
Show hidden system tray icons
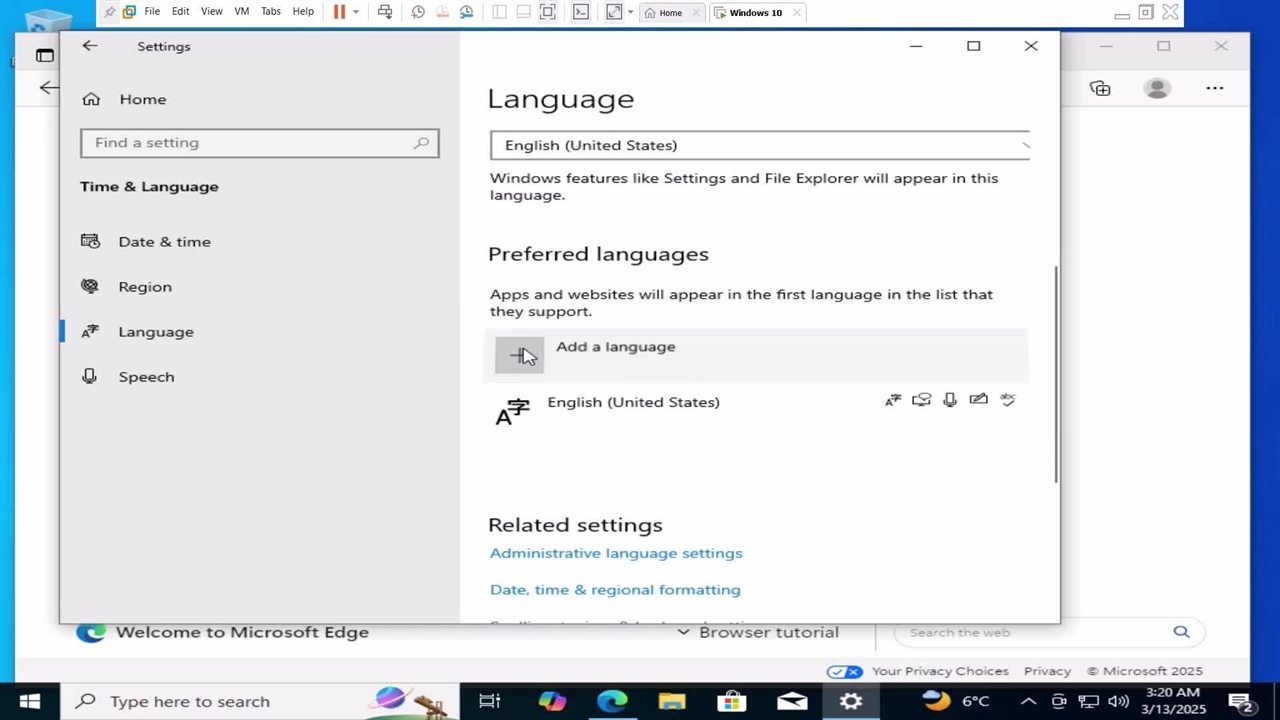[x=1028, y=701]
